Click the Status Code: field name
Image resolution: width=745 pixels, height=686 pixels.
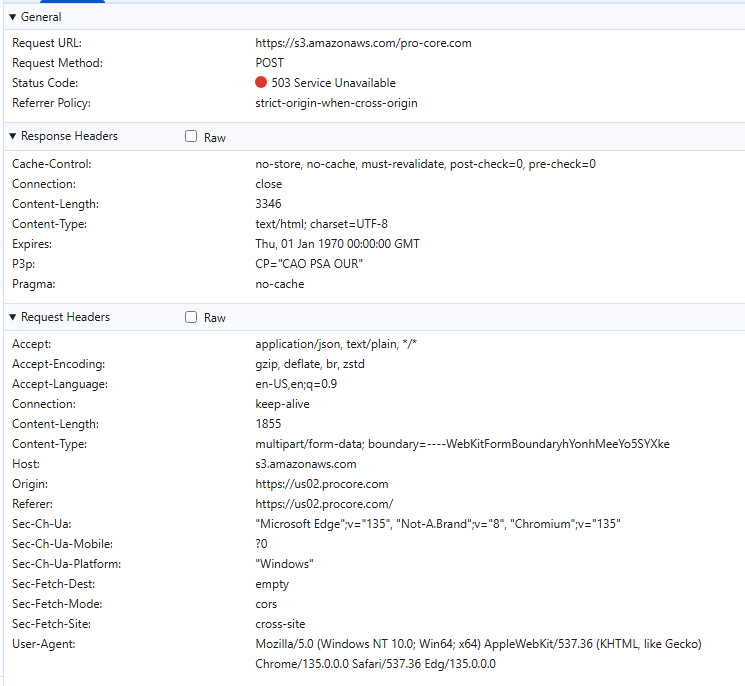[45, 83]
